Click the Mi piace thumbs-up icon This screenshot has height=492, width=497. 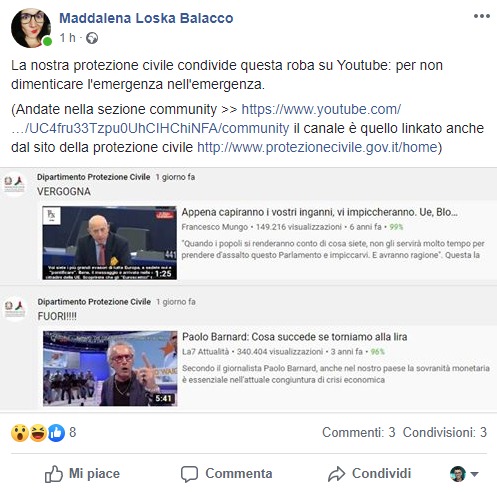(54, 474)
